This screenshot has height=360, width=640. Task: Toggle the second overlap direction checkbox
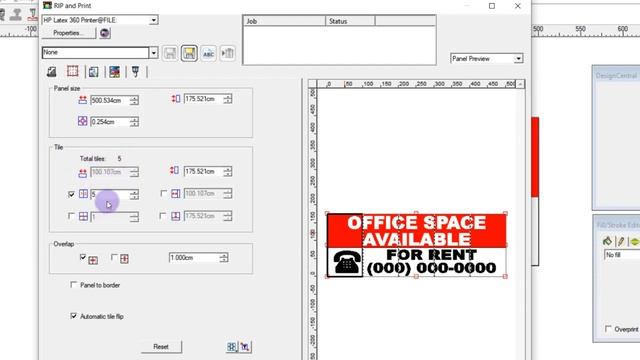(114, 257)
